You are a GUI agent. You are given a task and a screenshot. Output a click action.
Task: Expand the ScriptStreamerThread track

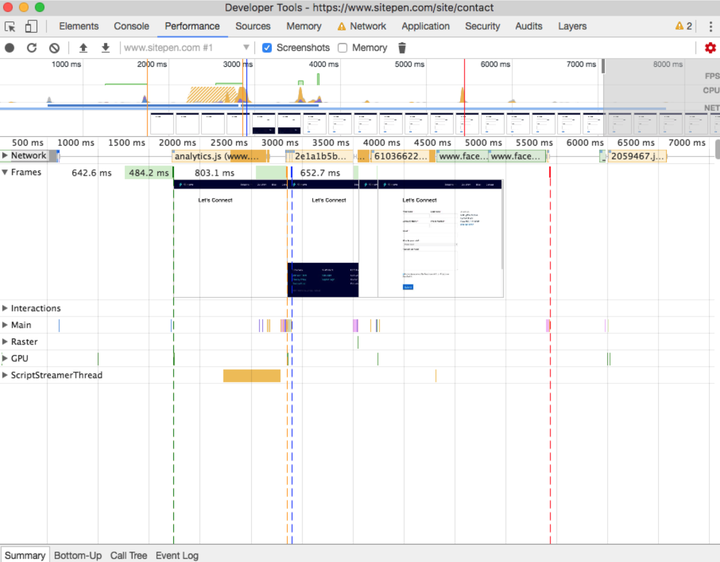coord(5,375)
